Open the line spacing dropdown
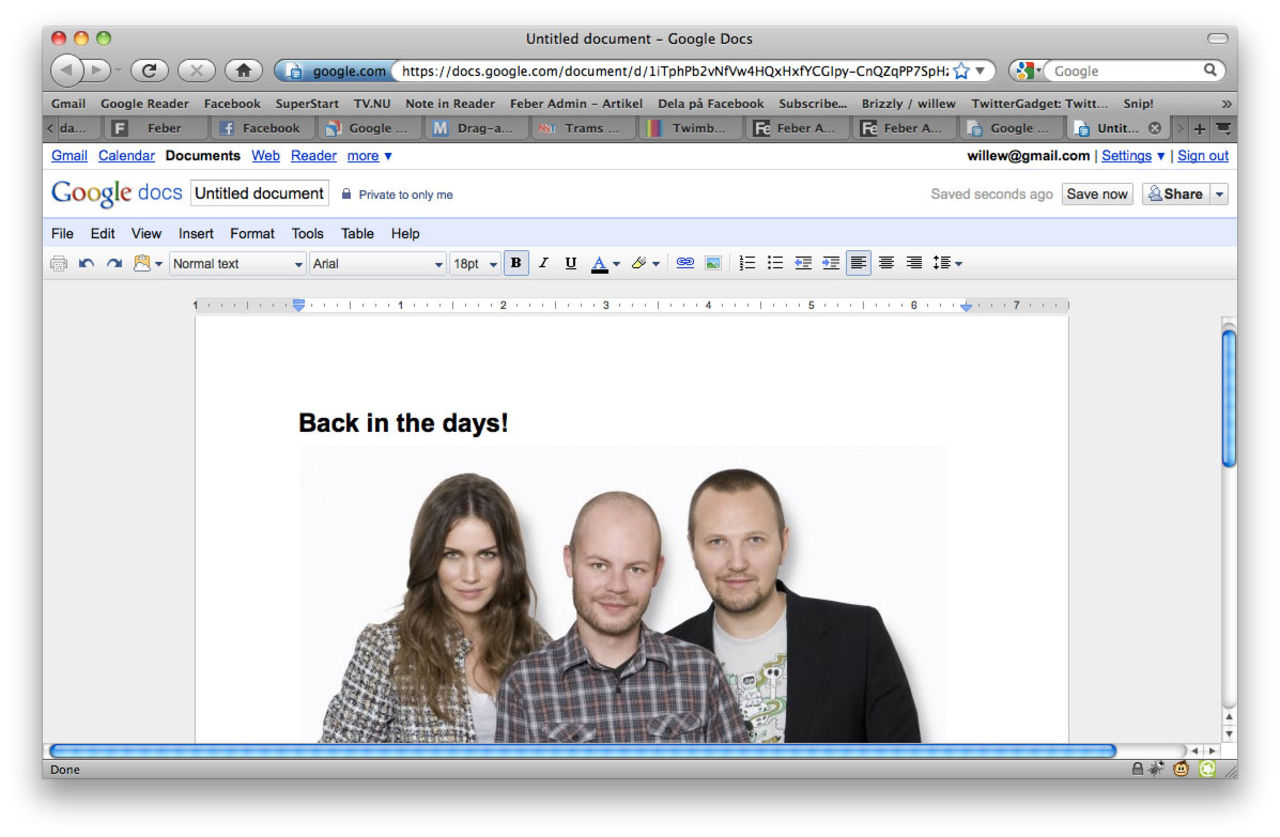 [x=947, y=263]
